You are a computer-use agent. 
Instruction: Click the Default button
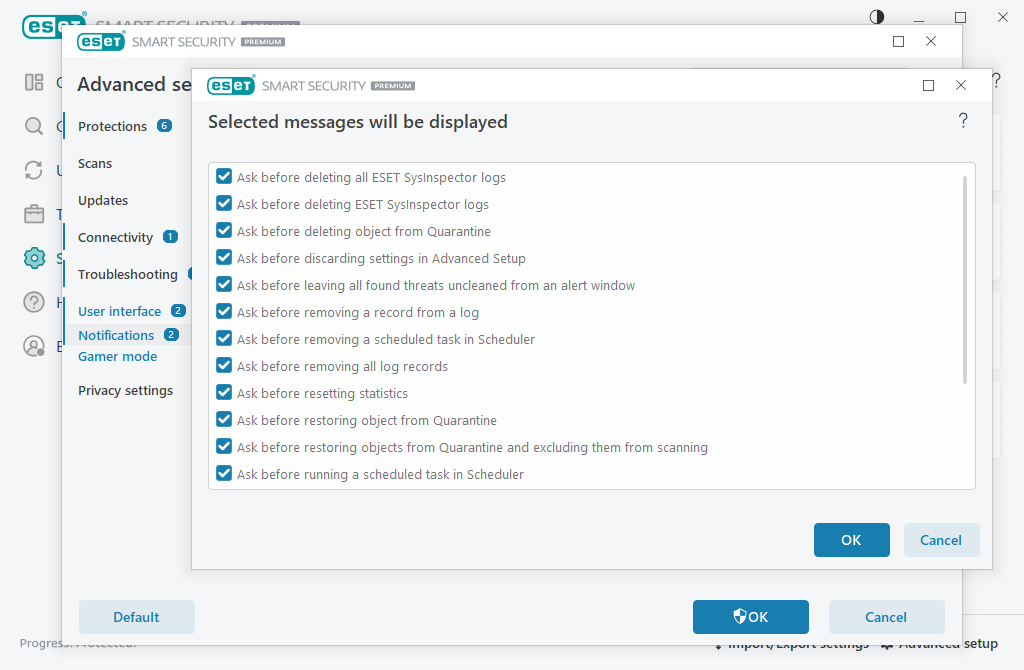[136, 617]
